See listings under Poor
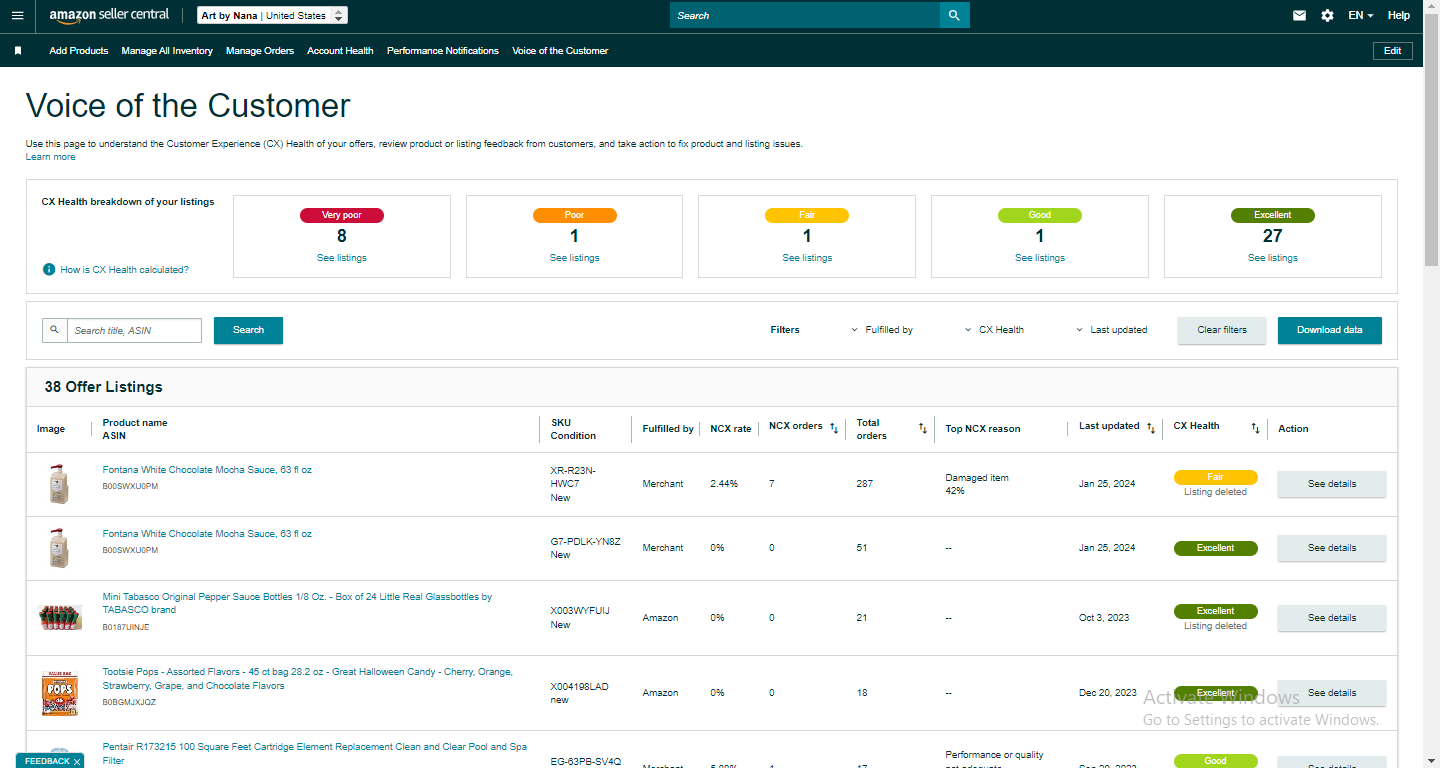Screen dimensions: 1440x768 (574, 258)
